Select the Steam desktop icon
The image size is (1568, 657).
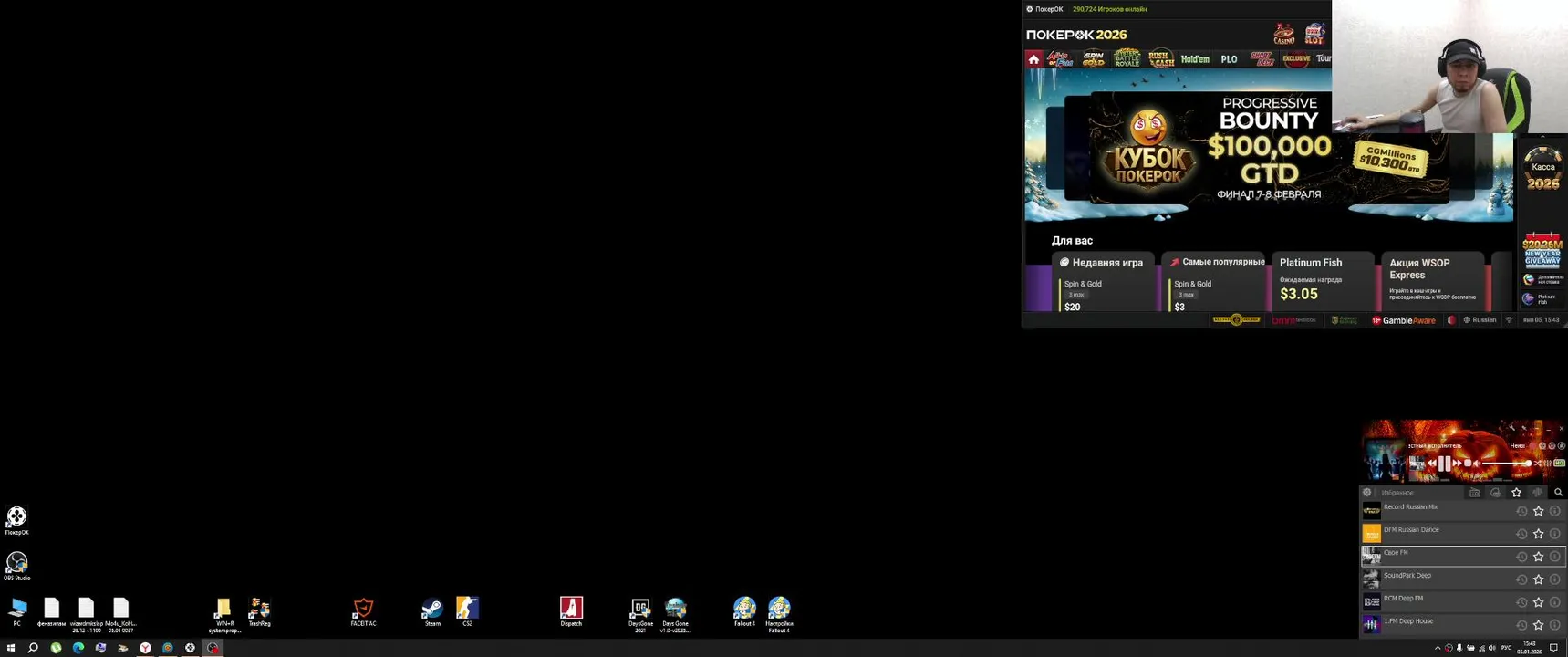pos(432,612)
